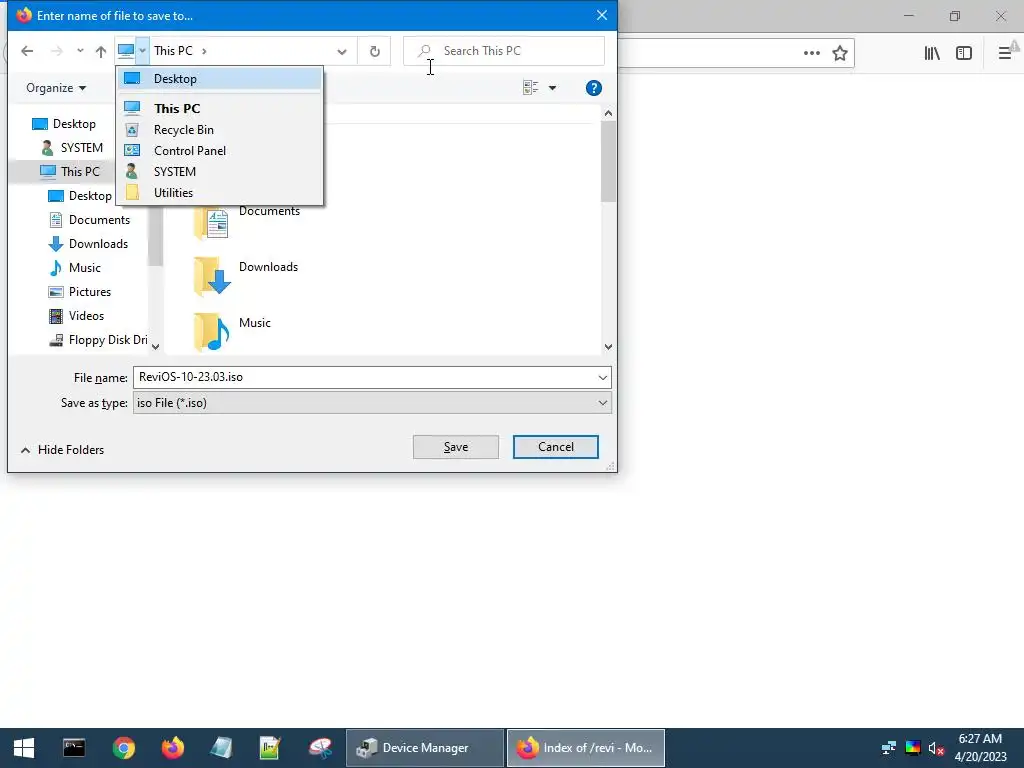Go back using the dialog's back arrow

coord(27,51)
